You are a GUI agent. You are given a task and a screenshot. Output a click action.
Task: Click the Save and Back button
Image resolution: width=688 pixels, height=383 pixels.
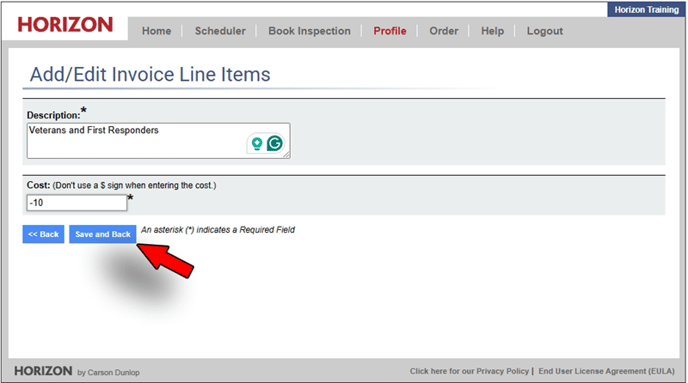pyautogui.click(x=103, y=234)
